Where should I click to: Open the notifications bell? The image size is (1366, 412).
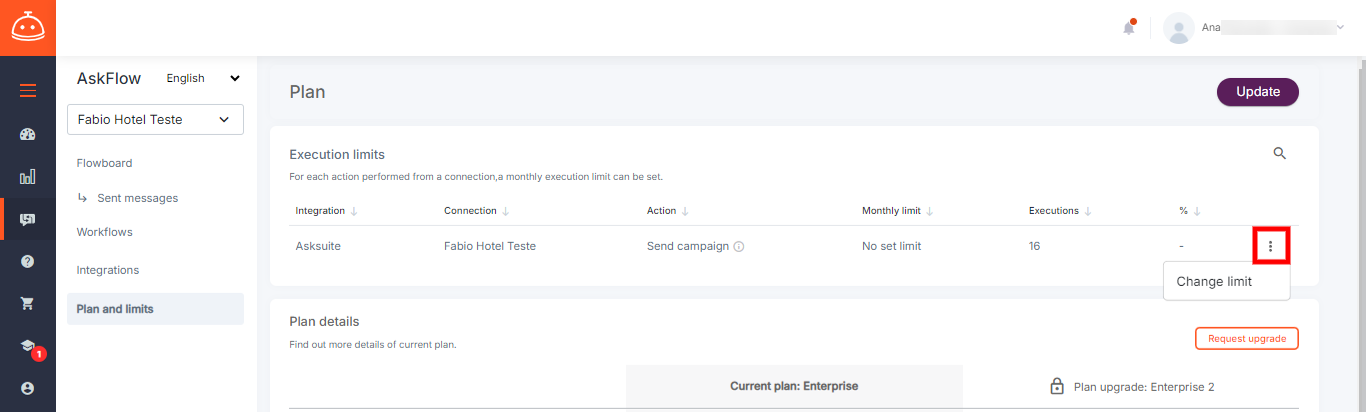click(x=1129, y=27)
